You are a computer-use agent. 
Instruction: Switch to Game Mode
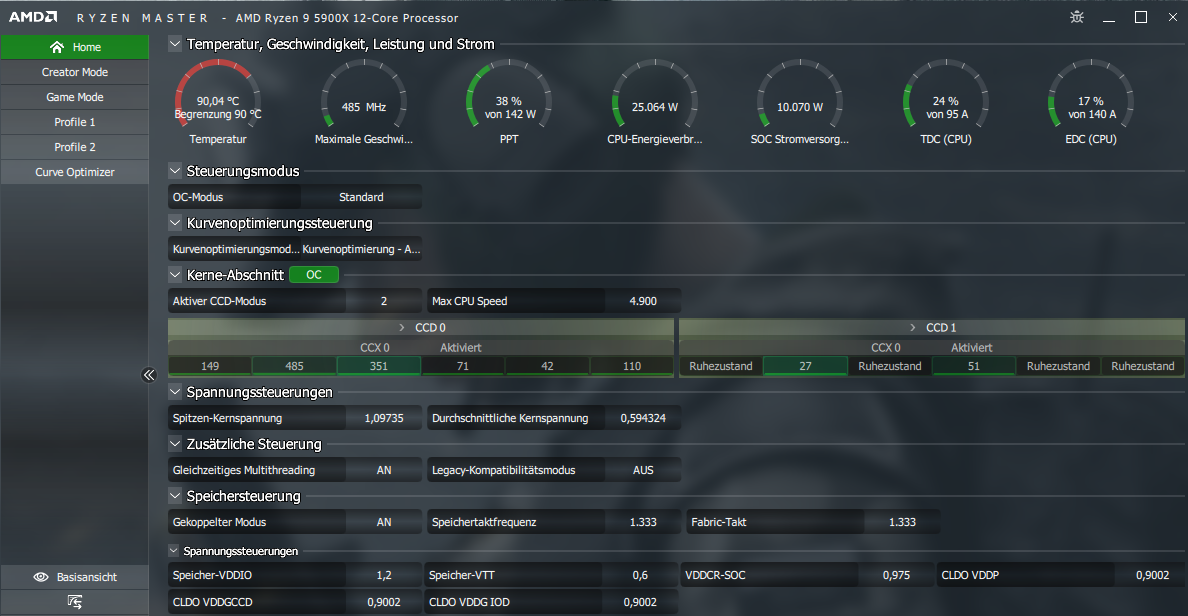point(74,97)
